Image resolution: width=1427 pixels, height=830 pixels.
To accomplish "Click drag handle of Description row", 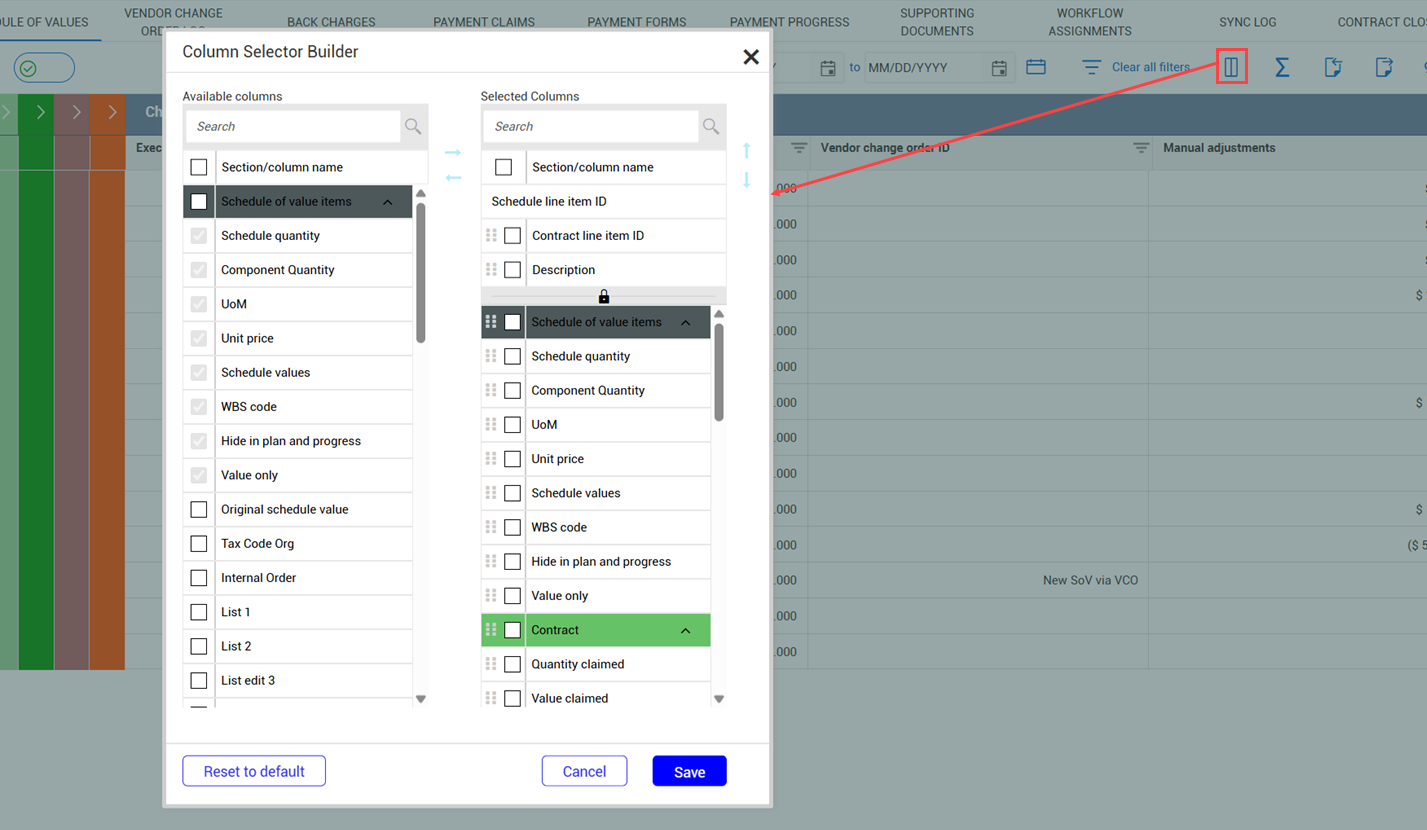I will pyautogui.click(x=491, y=270).
